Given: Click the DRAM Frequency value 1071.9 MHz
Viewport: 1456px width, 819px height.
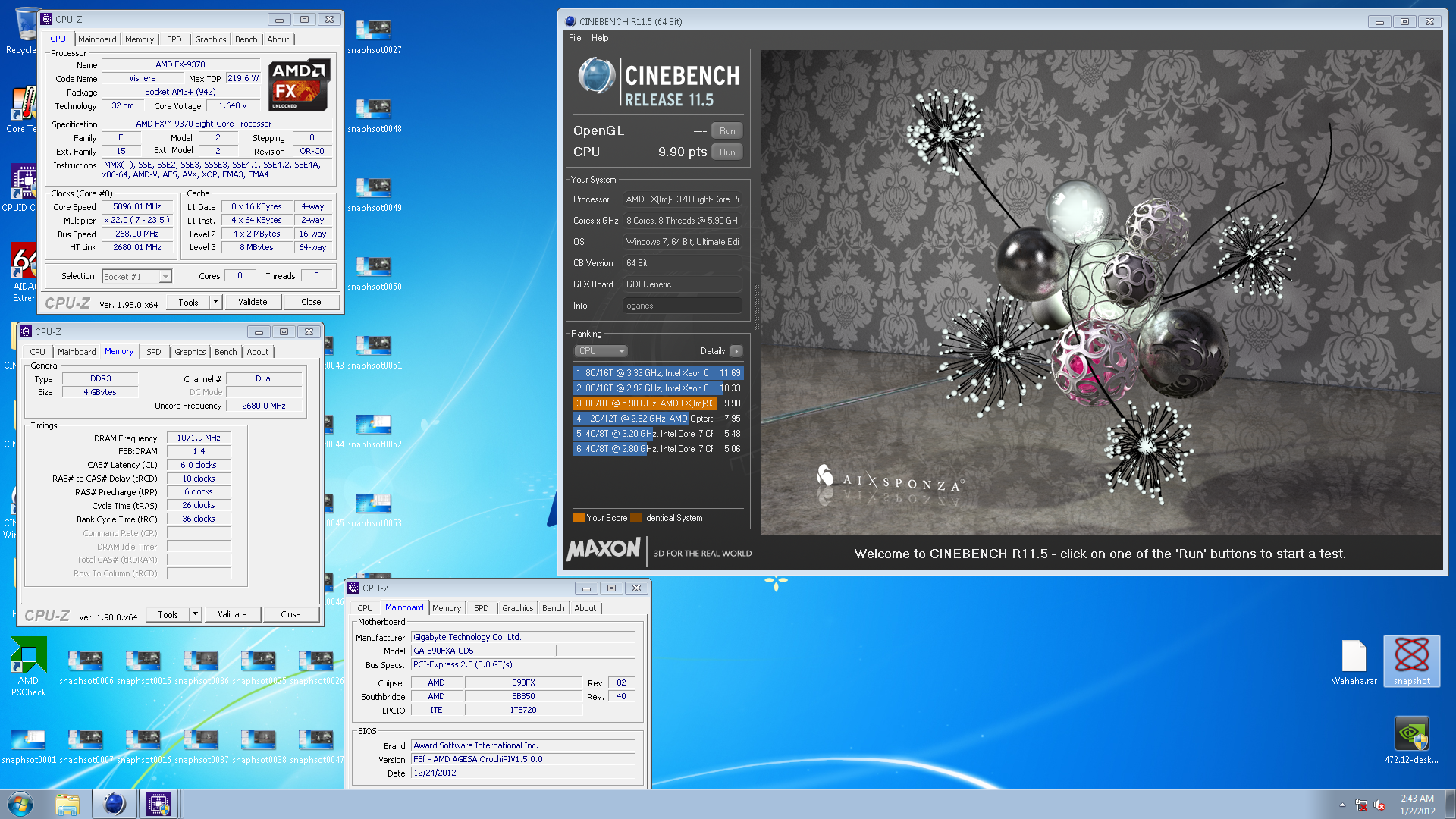Looking at the screenshot, I should (199, 438).
